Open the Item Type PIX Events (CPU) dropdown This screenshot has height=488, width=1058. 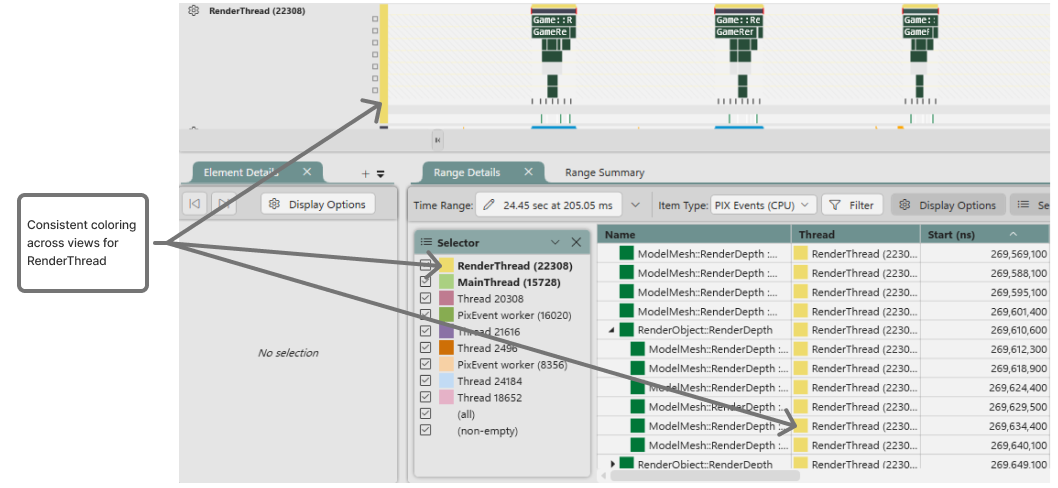click(x=762, y=205)
